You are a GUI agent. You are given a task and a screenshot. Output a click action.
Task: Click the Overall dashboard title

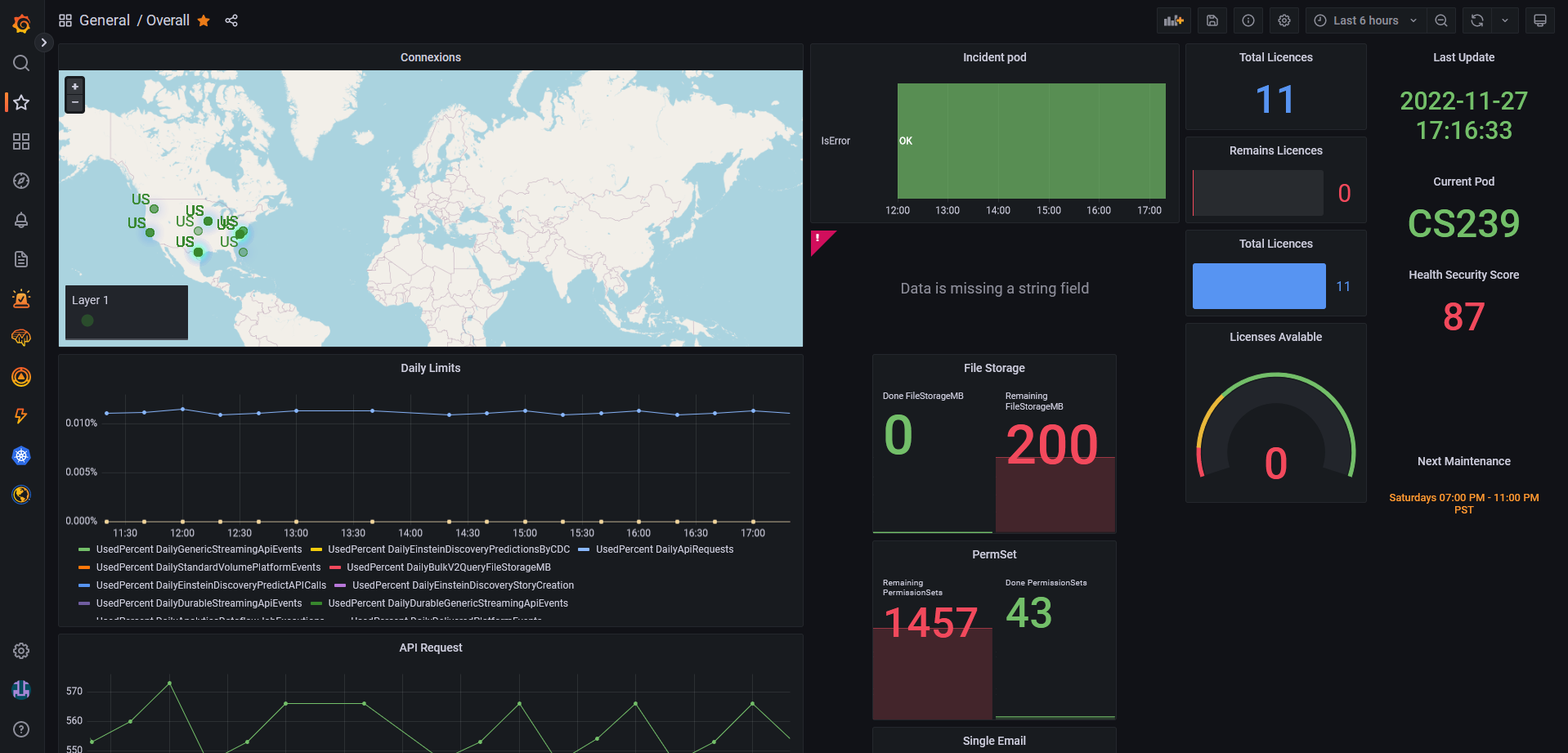[168, 20]
